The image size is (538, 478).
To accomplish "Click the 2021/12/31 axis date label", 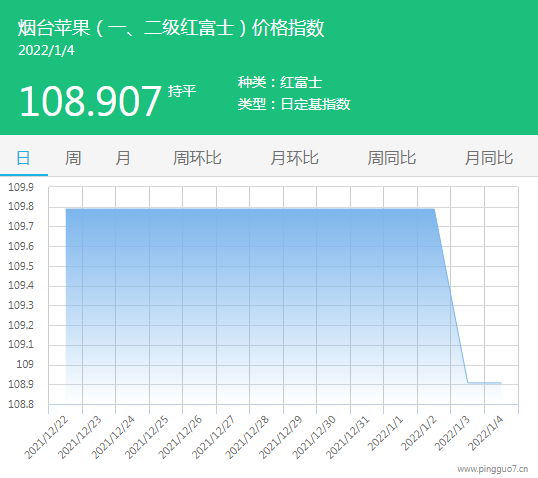I will (348, 438).
